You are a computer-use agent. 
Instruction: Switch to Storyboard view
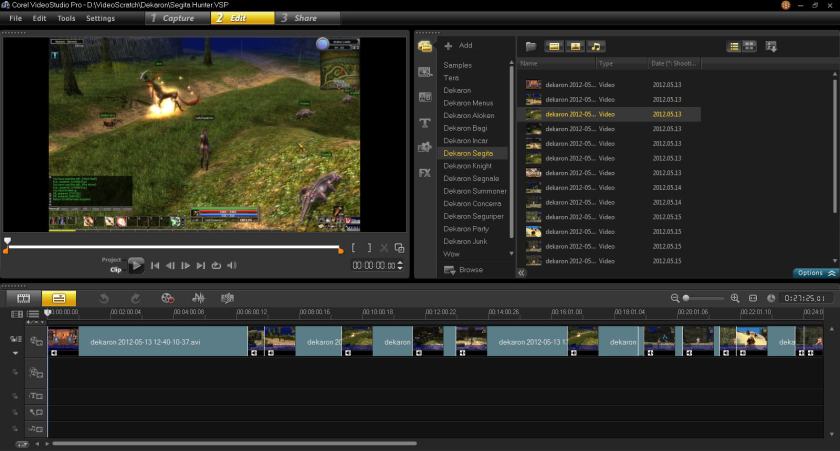pyautogui.click(x=24, y=298)
